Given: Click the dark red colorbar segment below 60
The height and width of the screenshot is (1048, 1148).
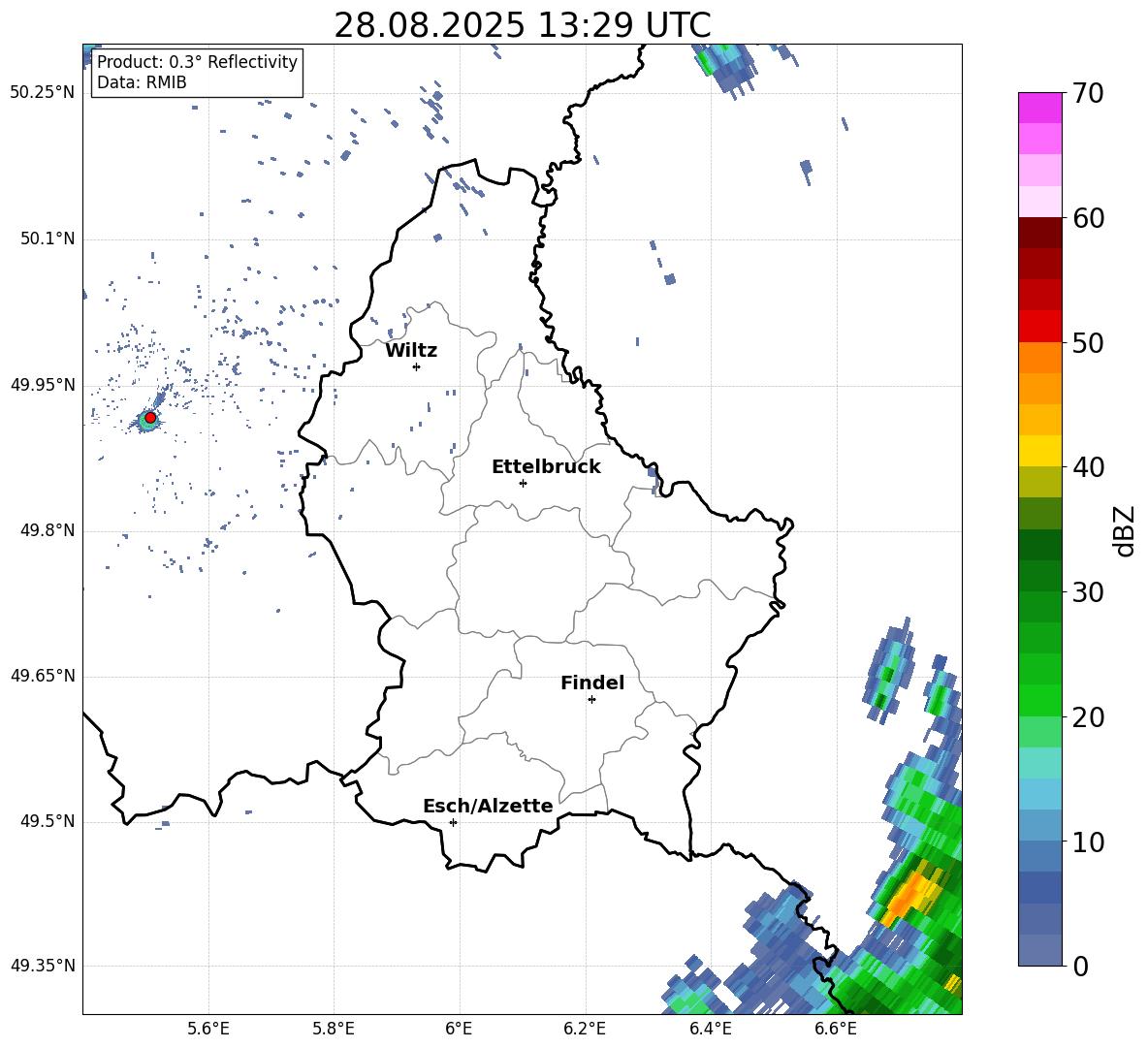Looking at the screenshot, I should [x=1039, y=233].
